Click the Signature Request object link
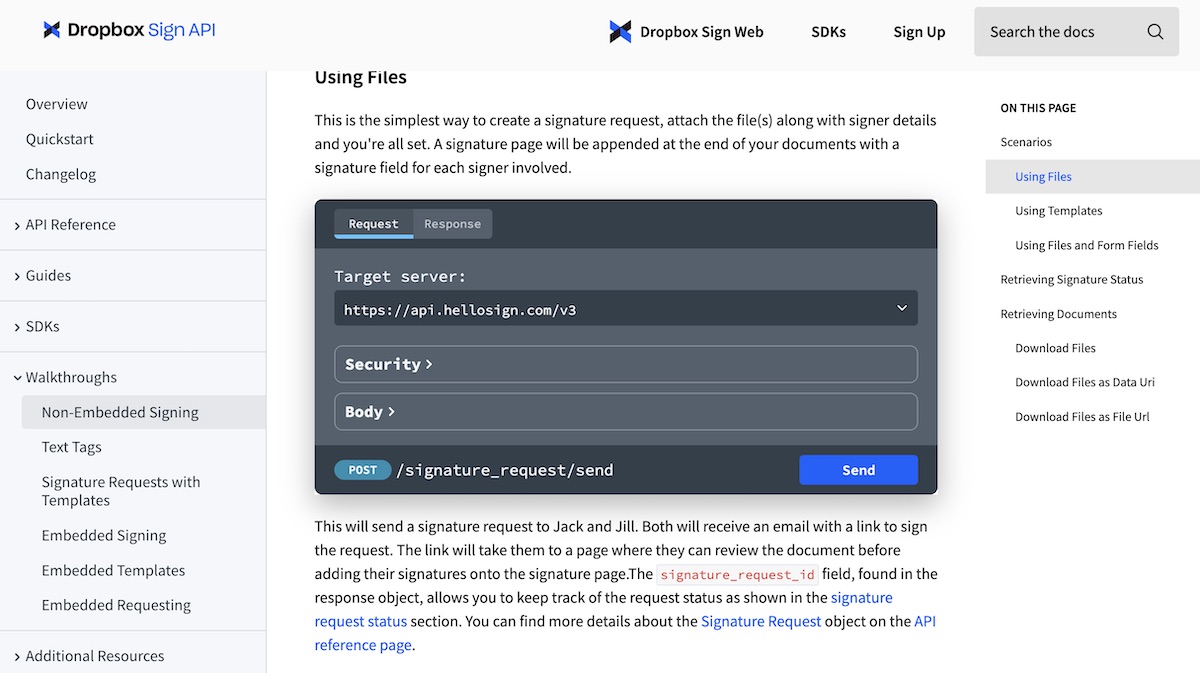 (760, 621)
